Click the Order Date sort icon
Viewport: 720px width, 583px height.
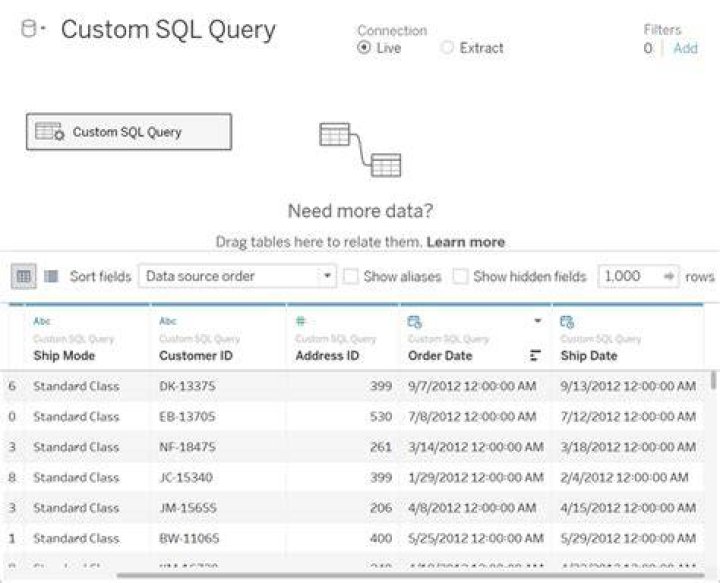pos(535,355)
